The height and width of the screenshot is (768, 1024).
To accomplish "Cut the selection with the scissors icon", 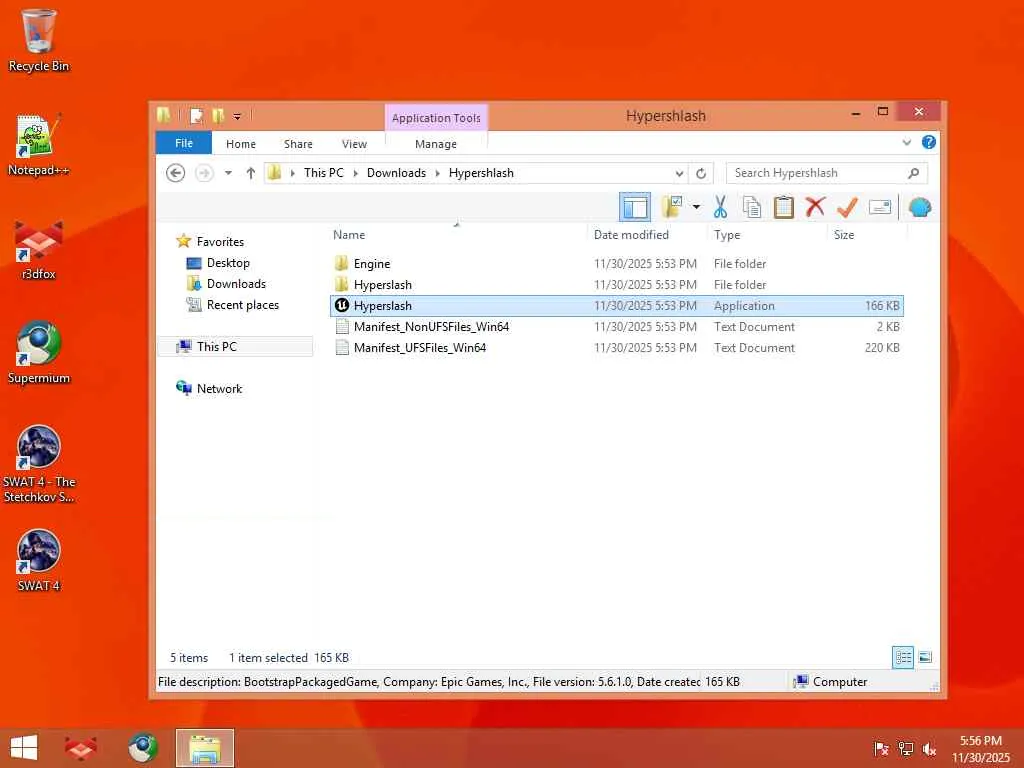I will click(x=720, y=207).
